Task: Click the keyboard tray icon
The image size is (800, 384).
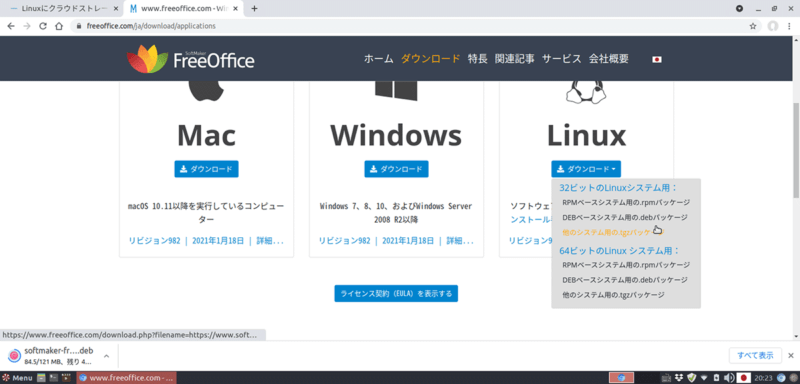Action: click(666, 378)
